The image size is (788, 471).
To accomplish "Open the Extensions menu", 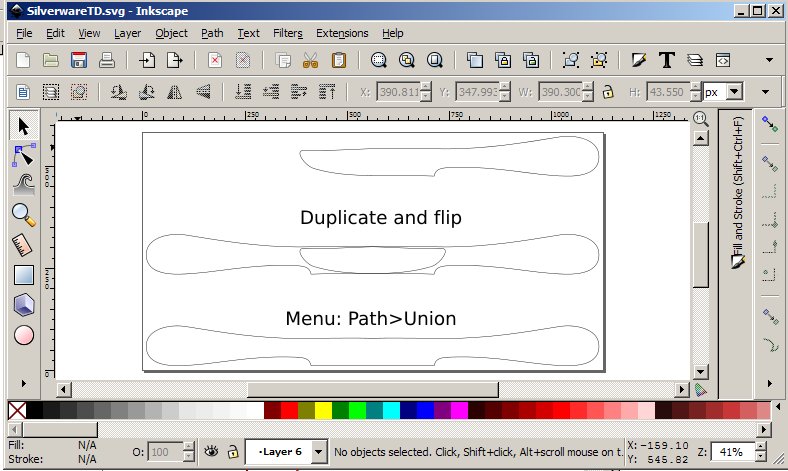I will click(x=342, y=33).
